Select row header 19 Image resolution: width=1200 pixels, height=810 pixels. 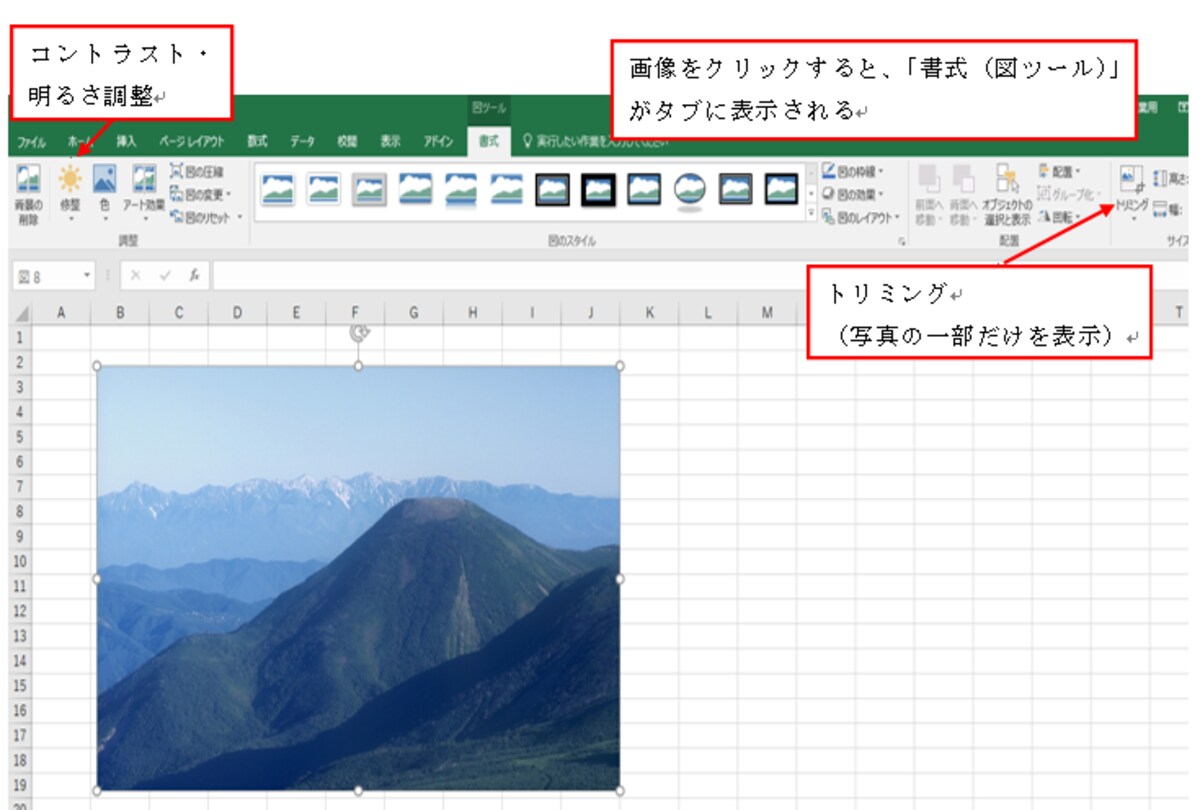click(x=20, y=784)
